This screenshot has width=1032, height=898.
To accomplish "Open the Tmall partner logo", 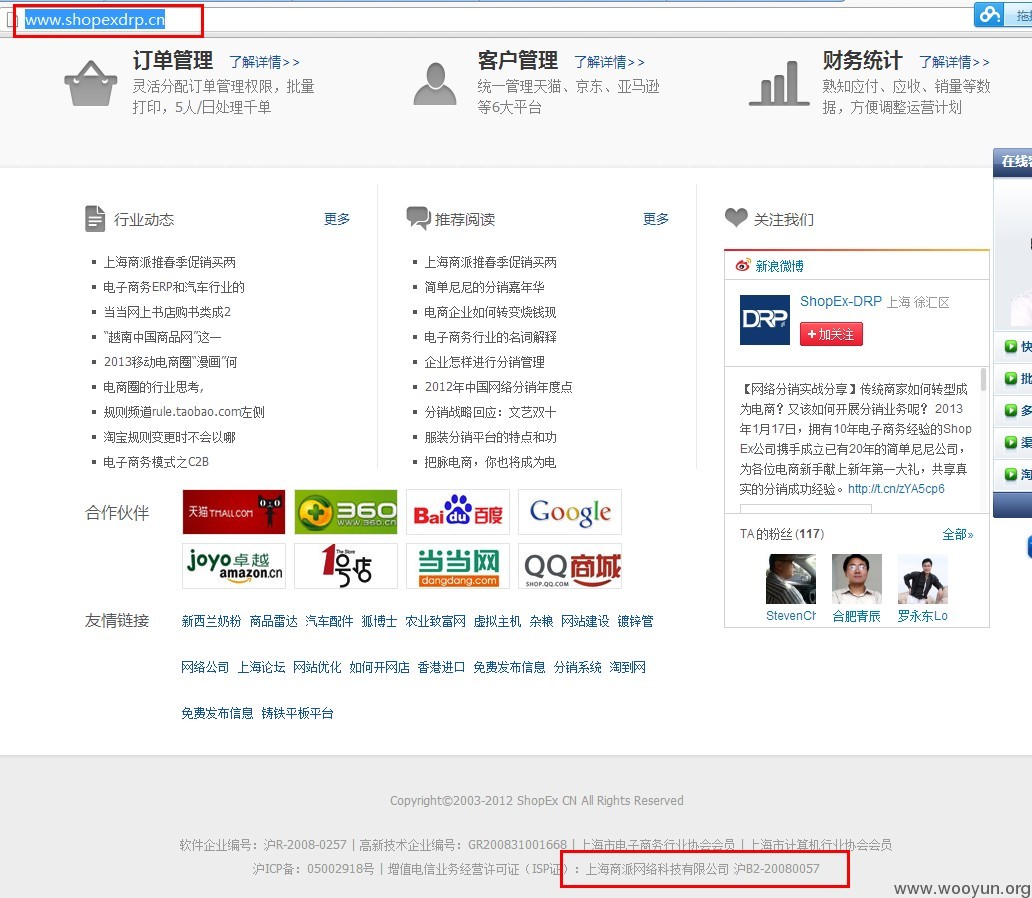I will tap(234, 512).
